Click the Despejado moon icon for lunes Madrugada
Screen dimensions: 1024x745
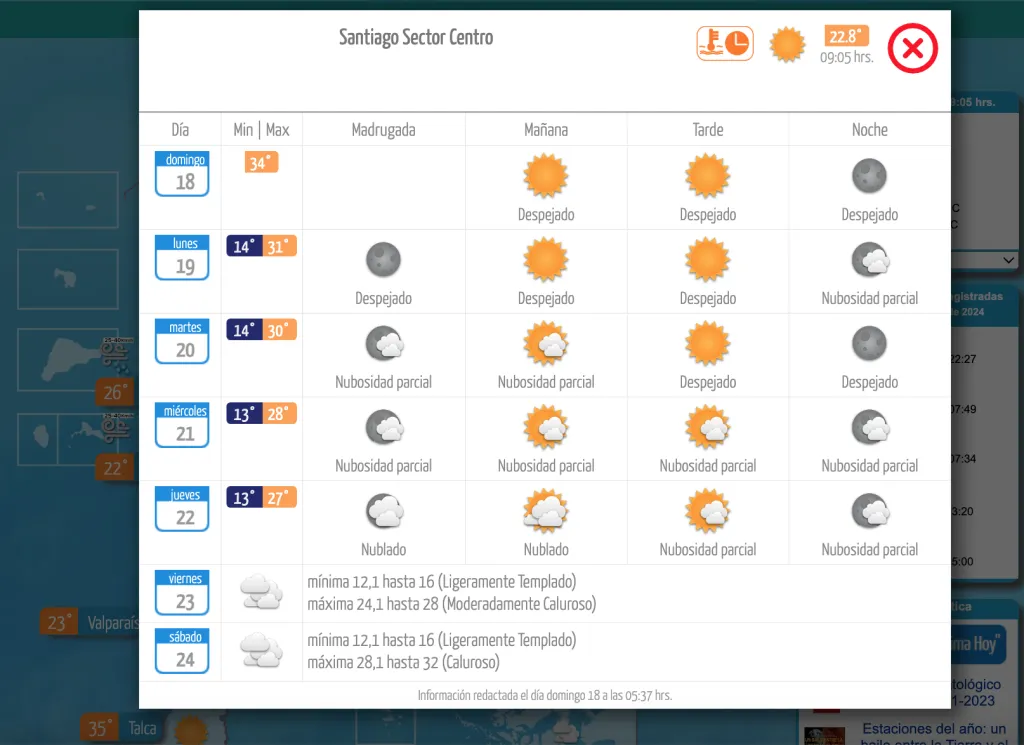point(383,259)
